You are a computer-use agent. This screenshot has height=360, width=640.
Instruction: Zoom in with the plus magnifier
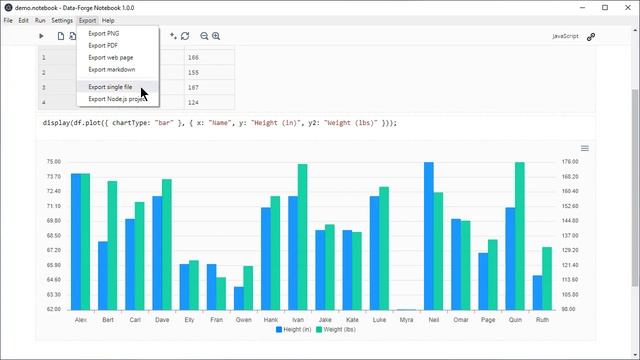click(216, 36)
